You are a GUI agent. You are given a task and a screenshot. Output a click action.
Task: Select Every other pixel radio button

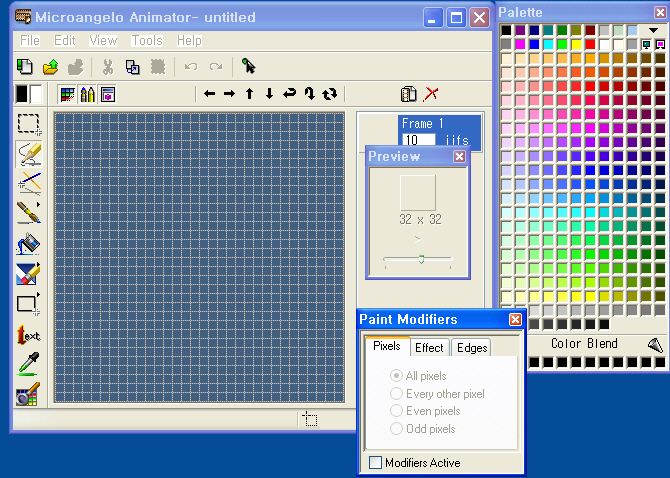click(396, 393)
